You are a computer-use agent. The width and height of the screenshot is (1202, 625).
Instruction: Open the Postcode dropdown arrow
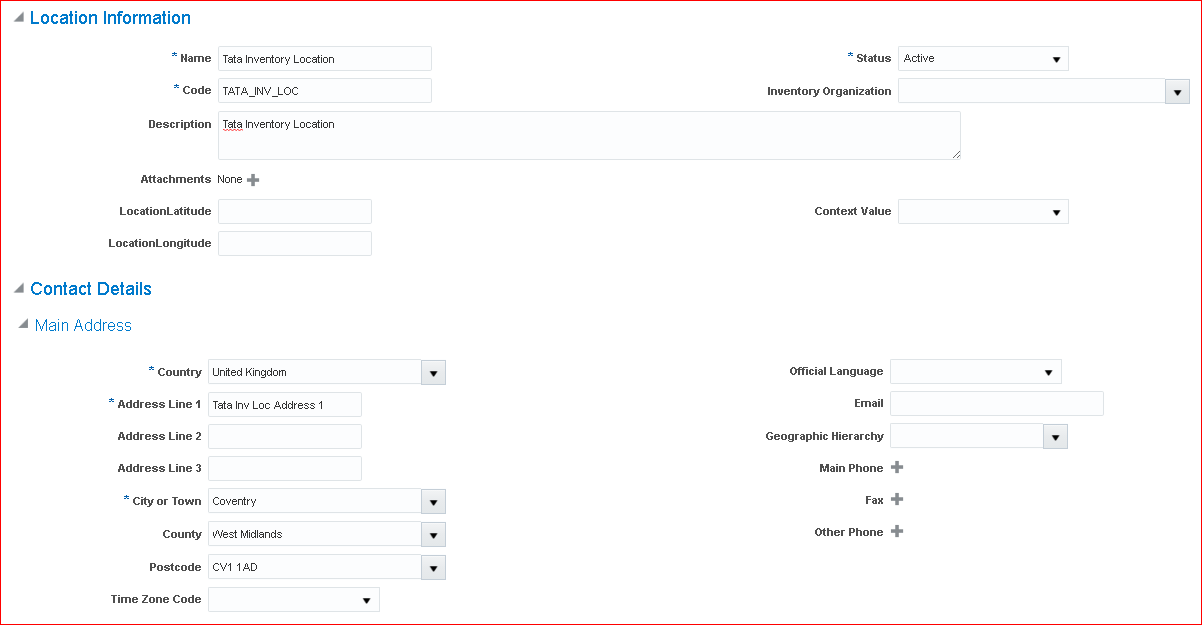pos(433,568)
